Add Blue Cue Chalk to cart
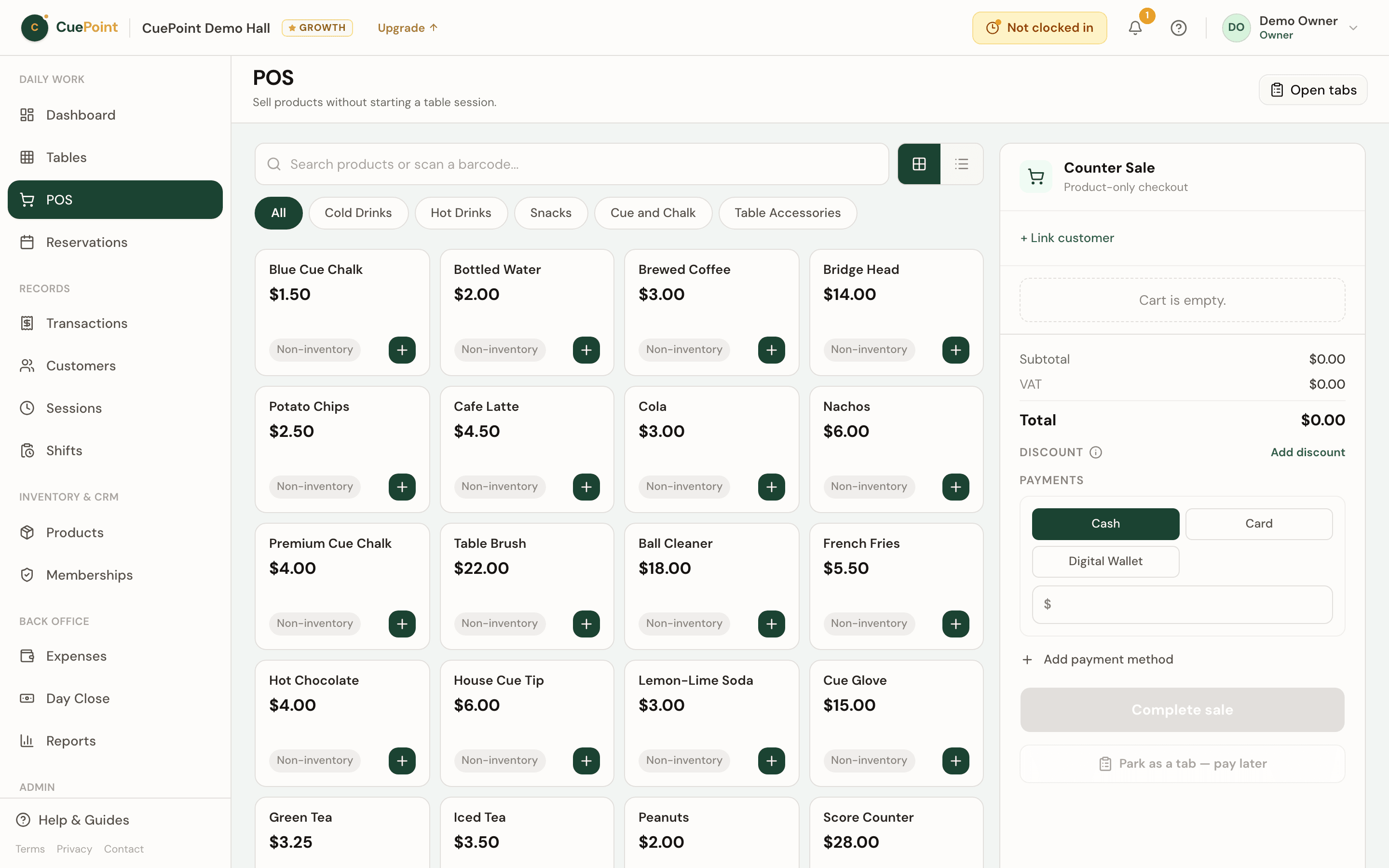 coord(402,350)
